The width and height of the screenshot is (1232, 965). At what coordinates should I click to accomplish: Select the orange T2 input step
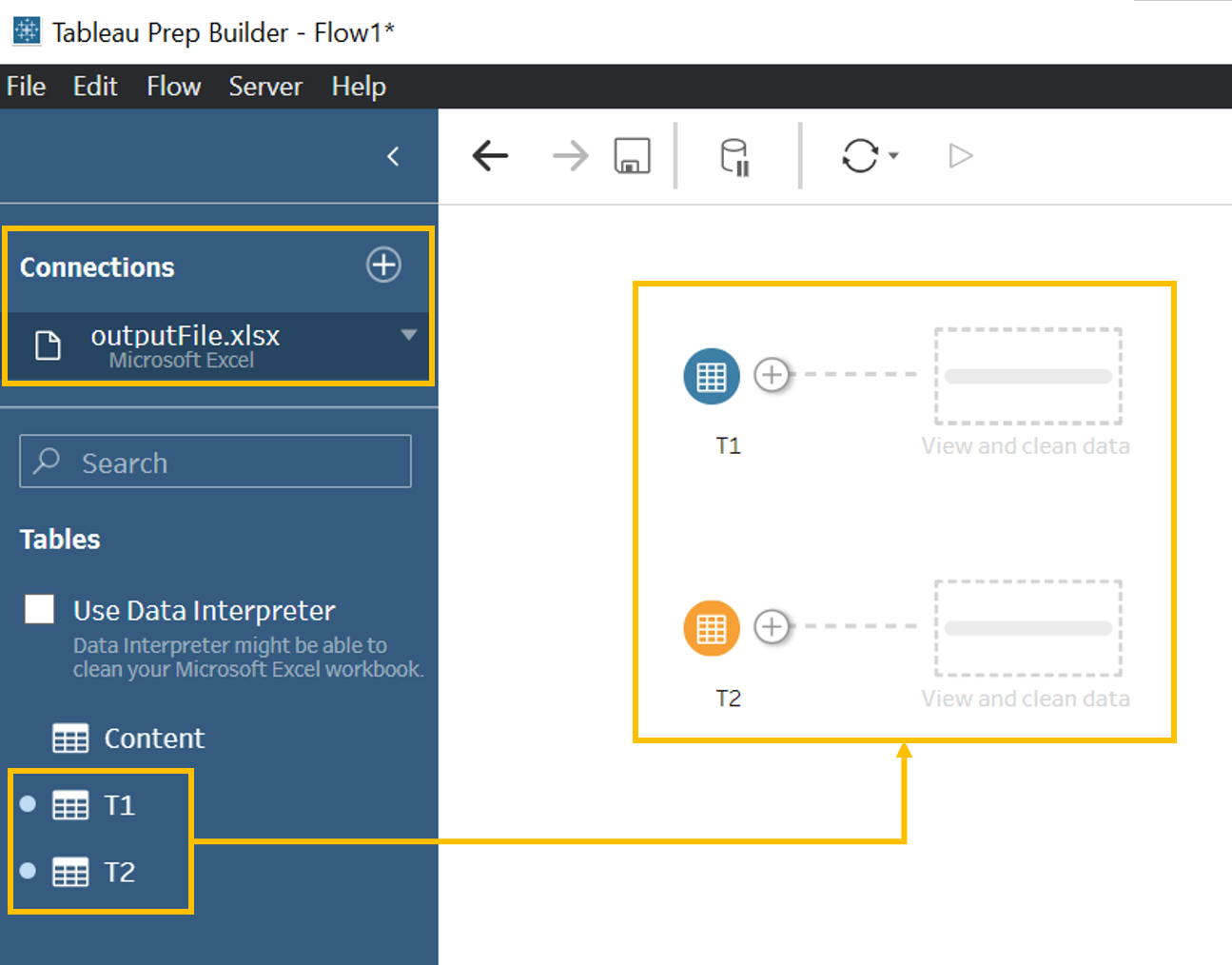[x=711, y=628]
